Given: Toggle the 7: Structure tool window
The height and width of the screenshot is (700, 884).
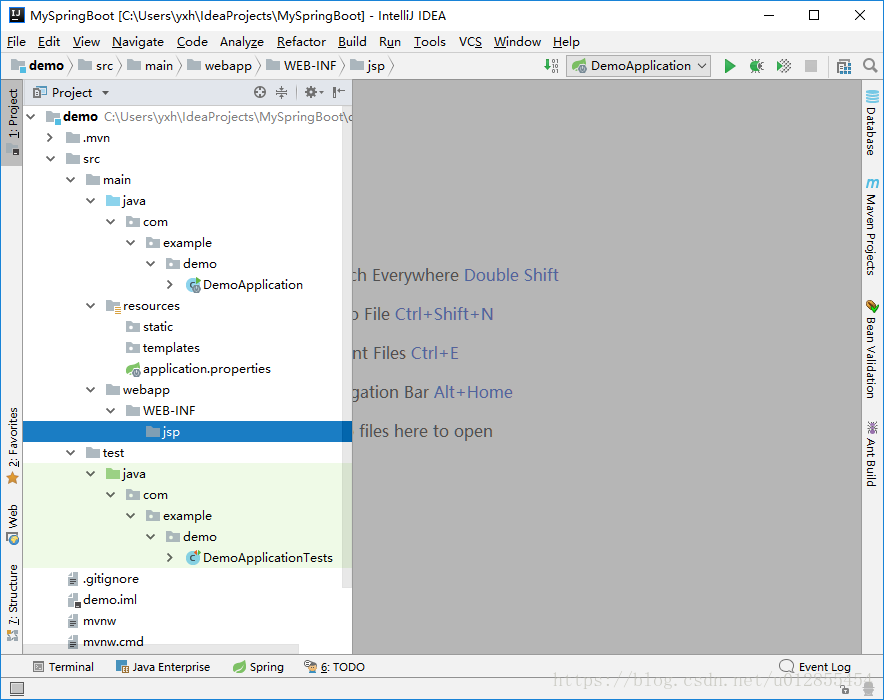Looking at the screenshot, I should click(12, 602).
